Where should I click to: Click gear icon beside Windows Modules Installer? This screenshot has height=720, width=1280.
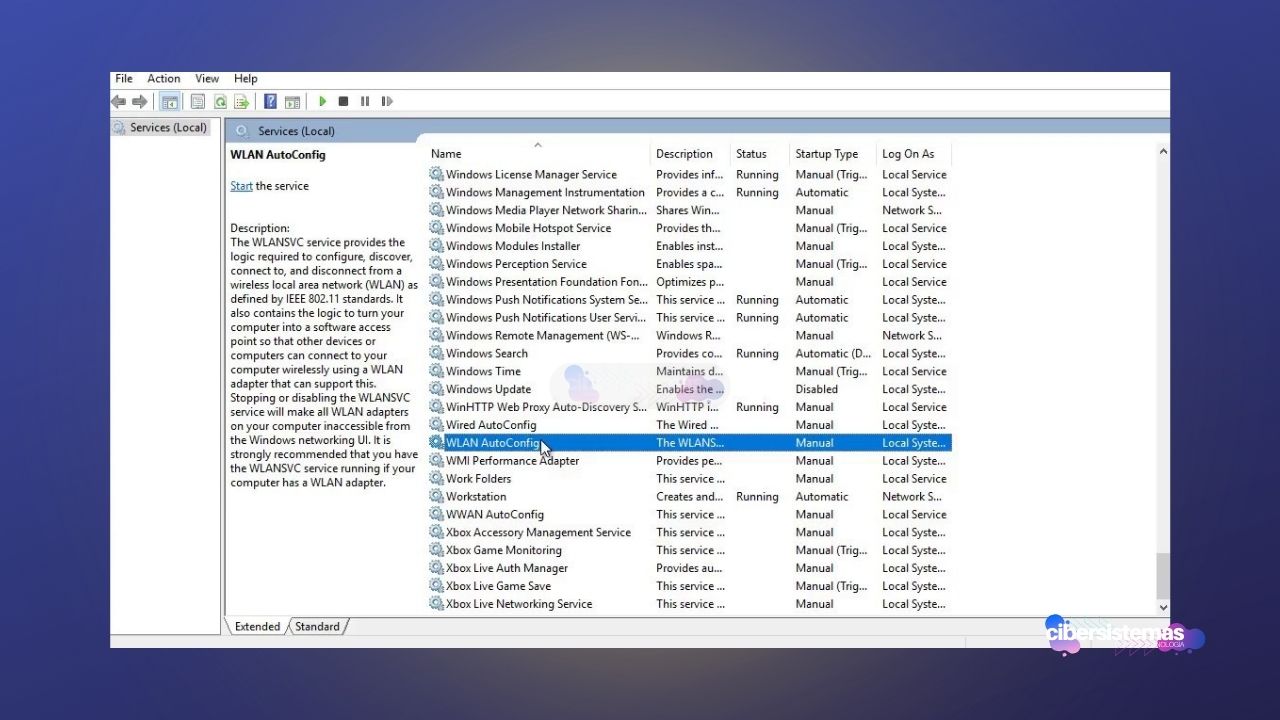pyautogui.click(x=436, y=246)
